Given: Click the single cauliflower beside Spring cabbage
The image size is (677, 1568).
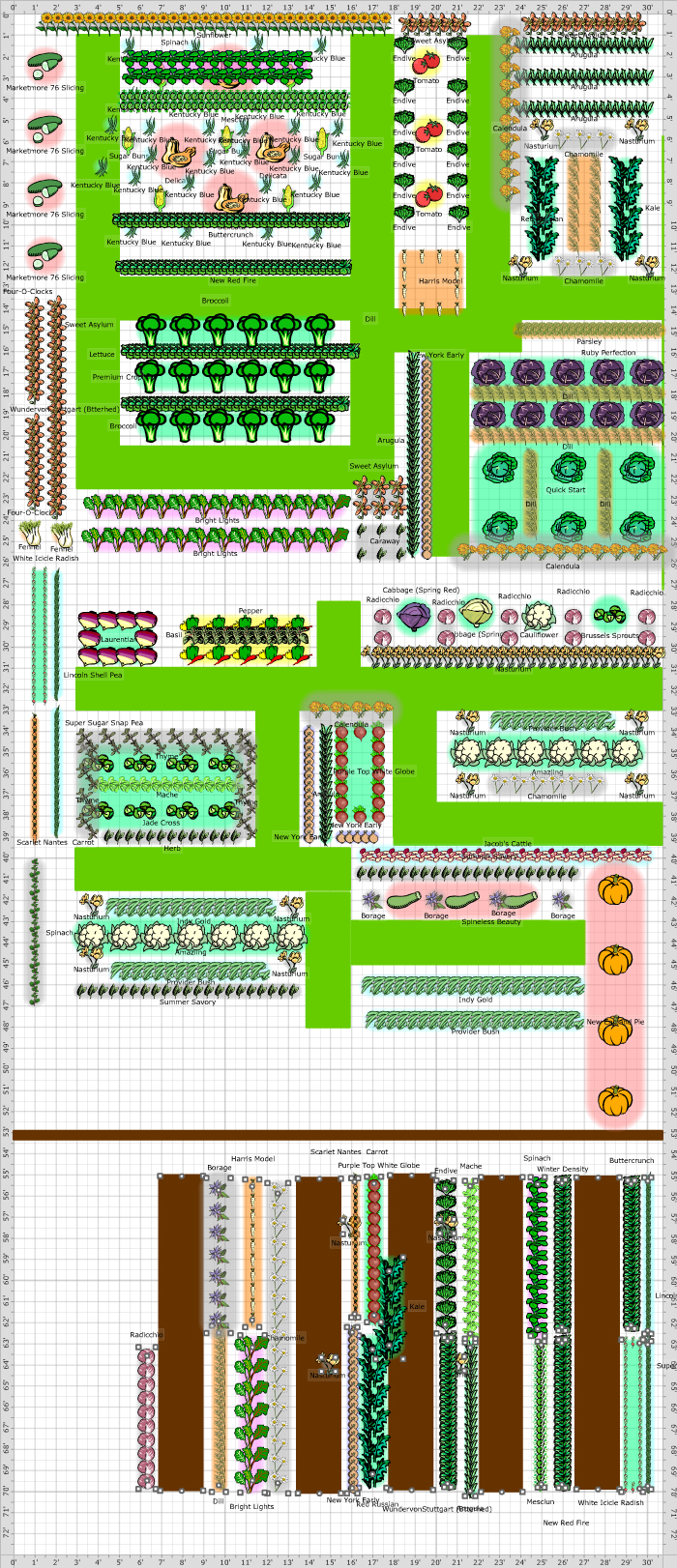Looking at the screenshot, I should click(x=539, y=616).
